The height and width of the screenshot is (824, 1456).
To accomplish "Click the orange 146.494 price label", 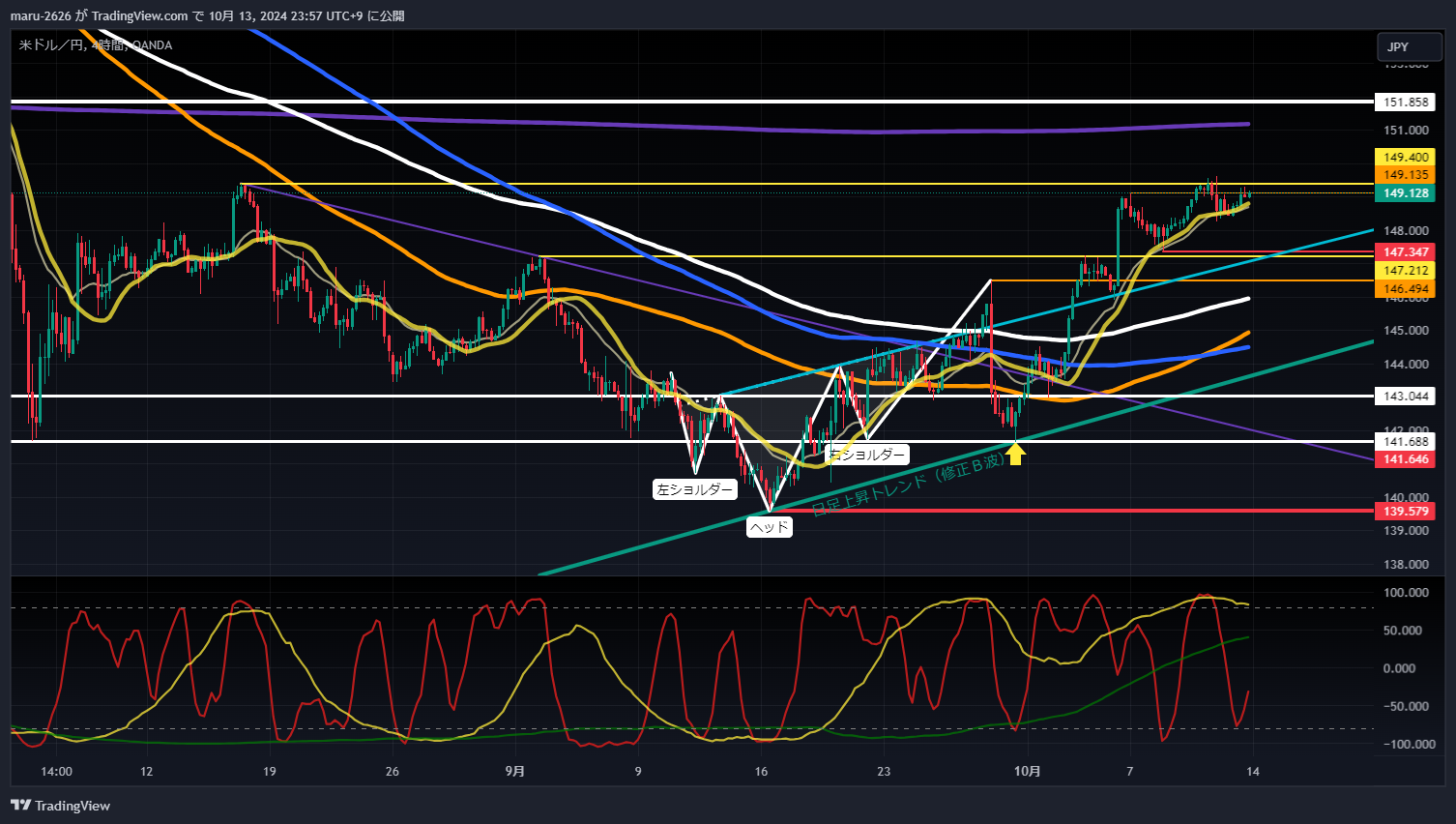I will tap(1406, 289).
